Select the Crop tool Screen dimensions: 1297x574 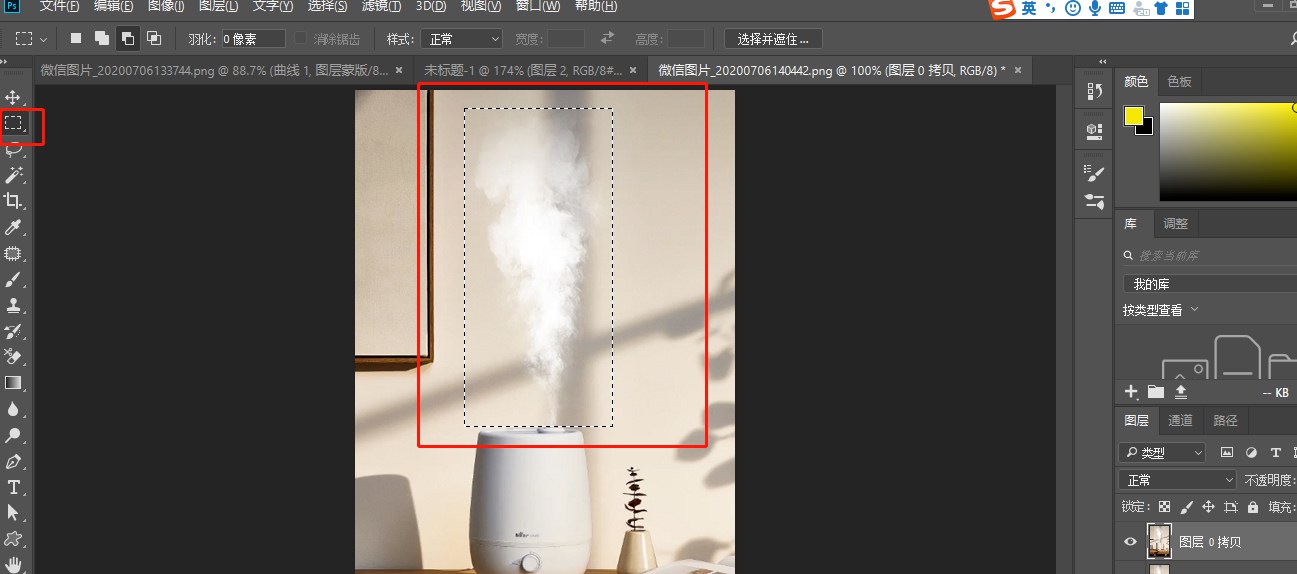[x=14, y=201]
